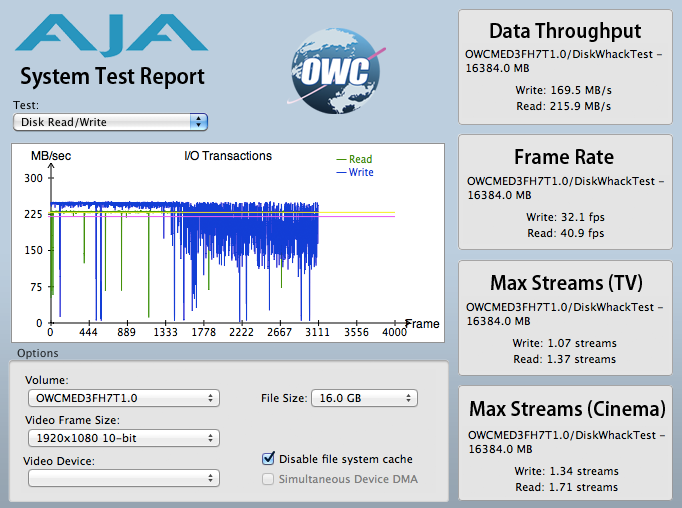Image resolution: width=682 pixels, height=508 pixels.
Task: Open the empty Video Device dropdown
Action: coord(122,478)
